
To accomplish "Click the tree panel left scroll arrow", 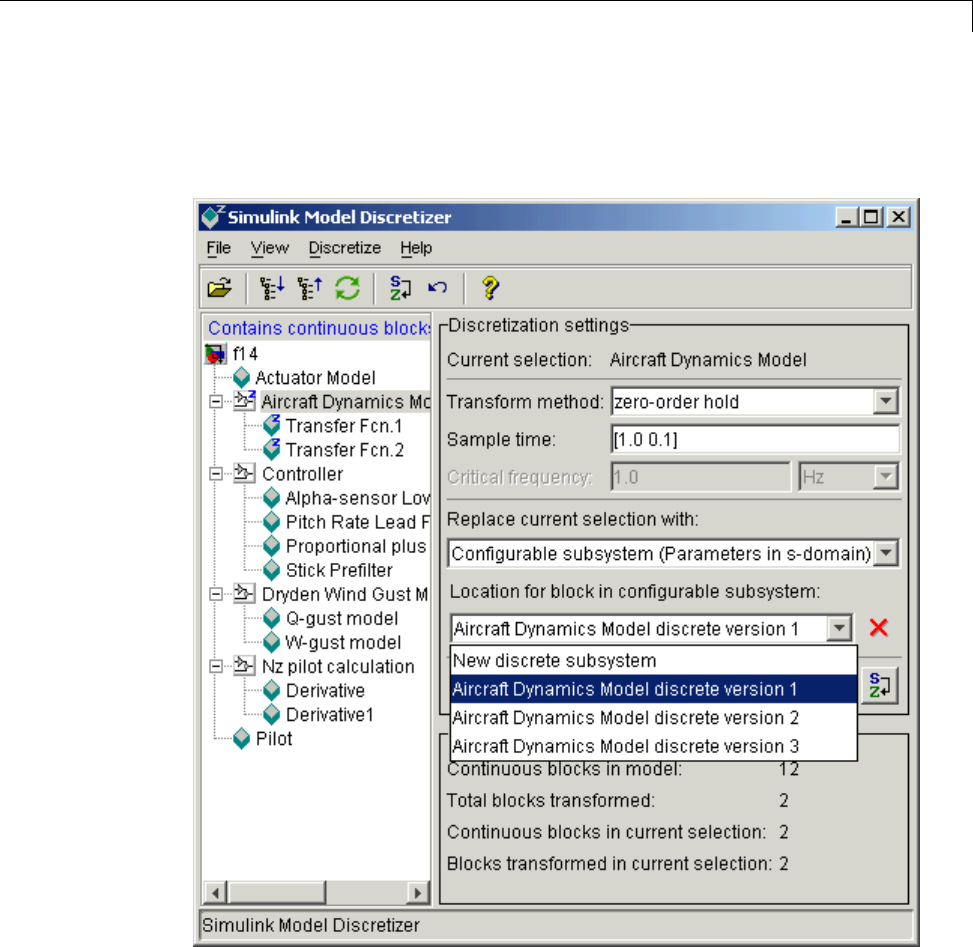I will (215, 892).
